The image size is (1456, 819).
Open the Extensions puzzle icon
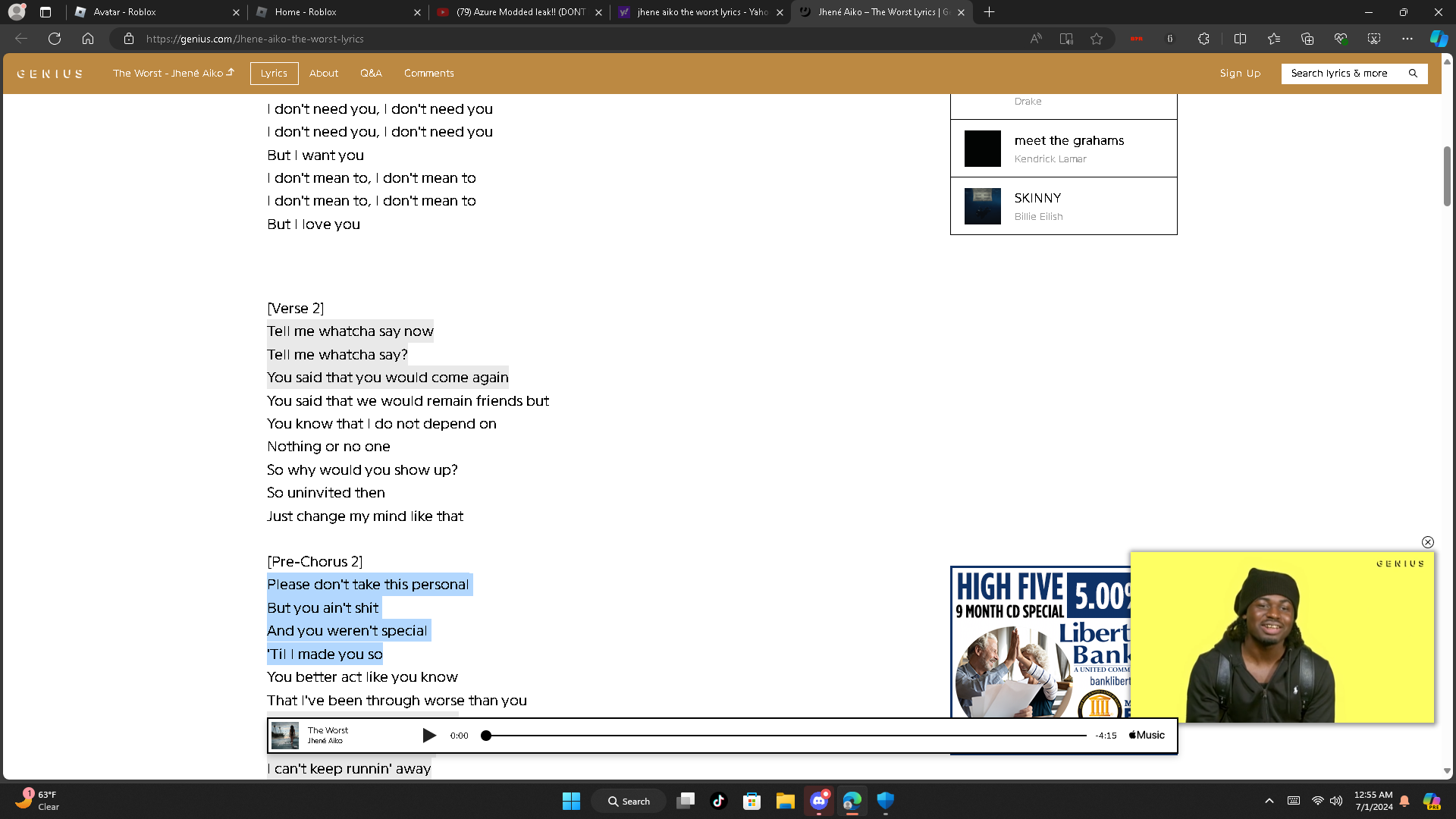pos(1203,39)
